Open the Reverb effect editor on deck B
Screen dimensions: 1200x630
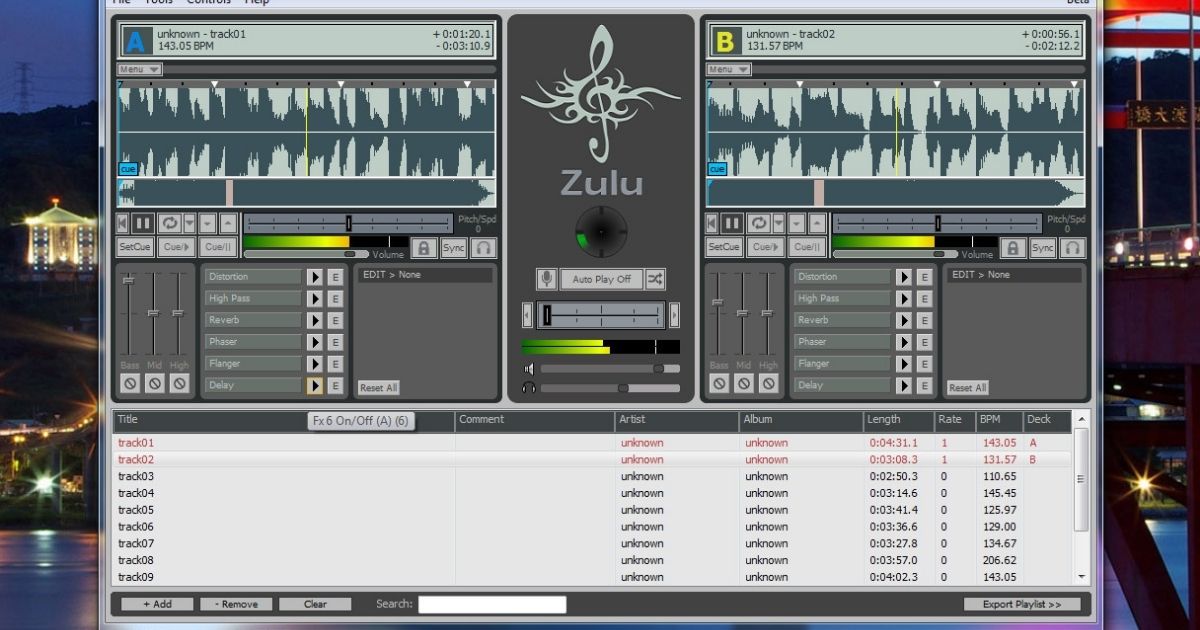pyautogui.click(x=925, y=320)
